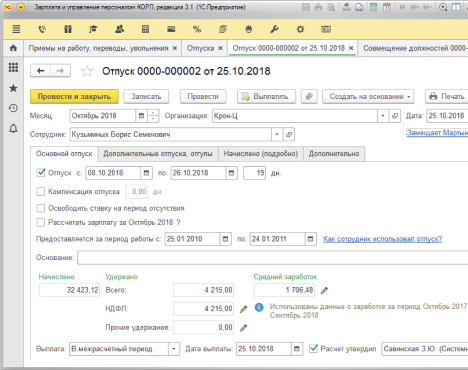The image size is (468, 370).
Task: Navigate forward with right arrow button
Action: 60,71
